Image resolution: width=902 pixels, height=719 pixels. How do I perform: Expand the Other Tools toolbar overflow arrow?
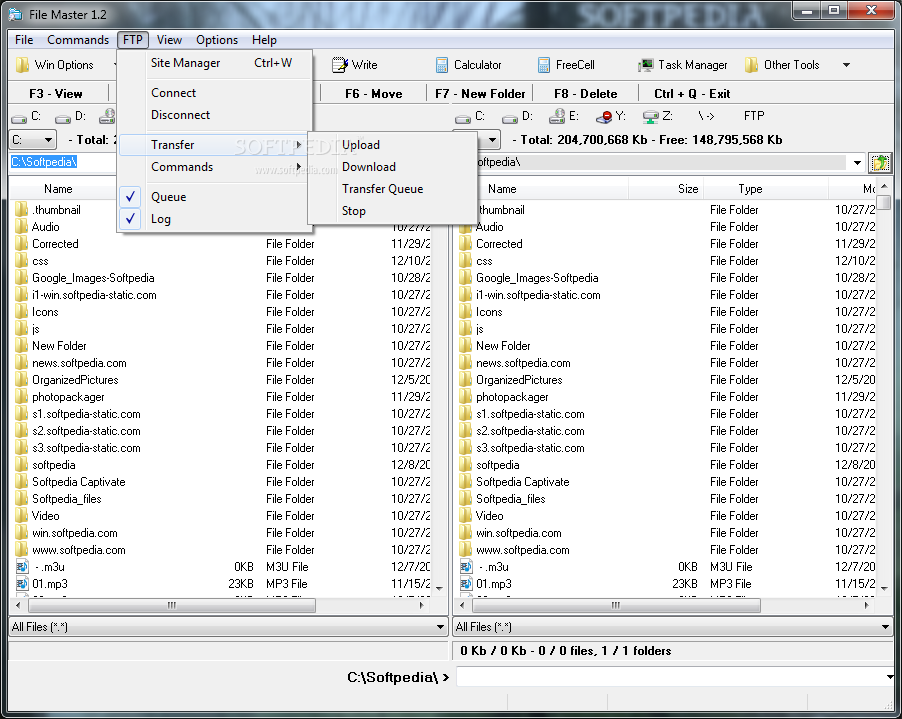[x=846, y=65]
